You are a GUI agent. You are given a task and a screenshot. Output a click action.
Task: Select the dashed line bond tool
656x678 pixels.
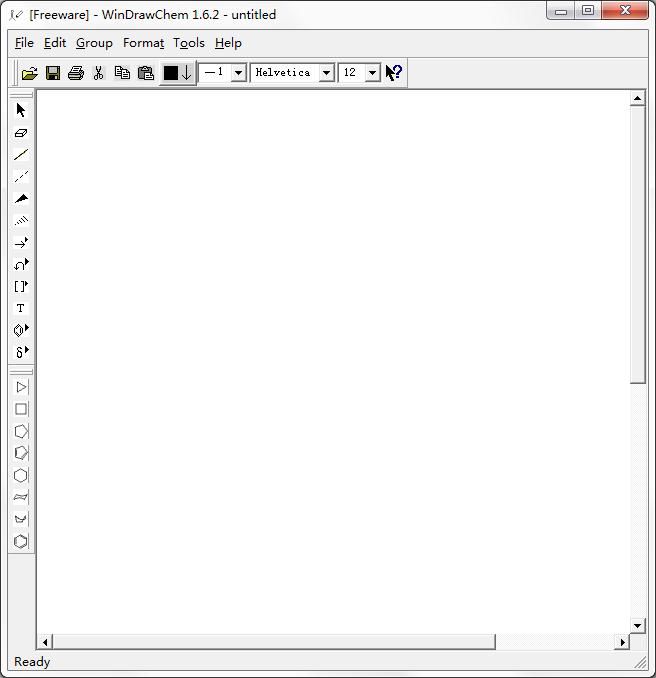[21, 177]
